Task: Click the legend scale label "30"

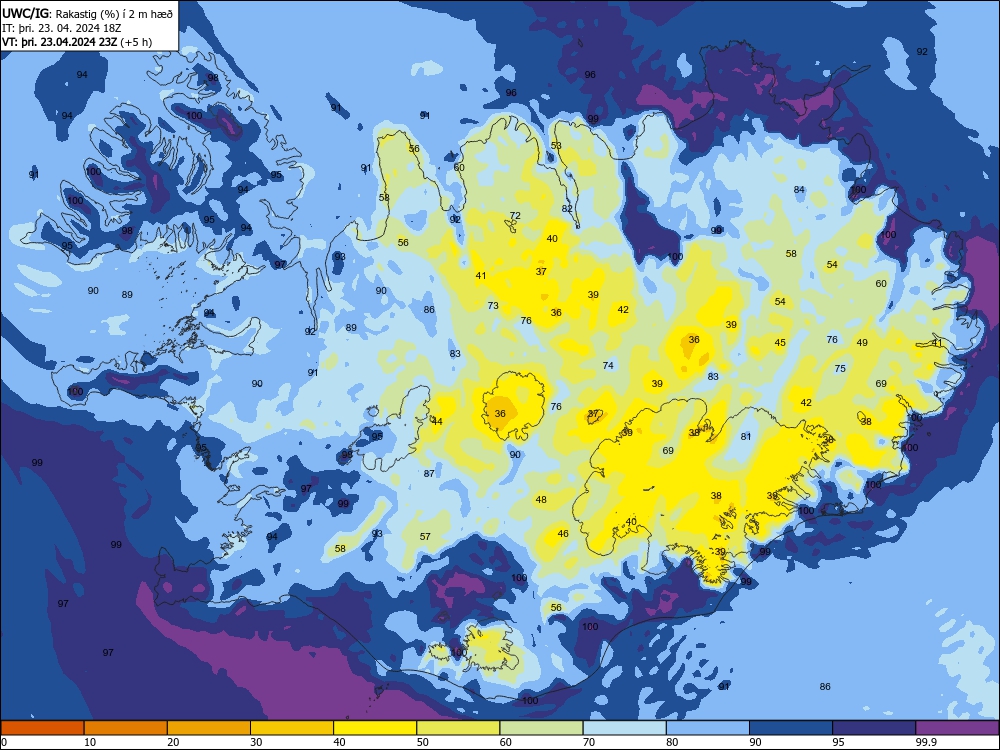Action: [x=256, y=742]
